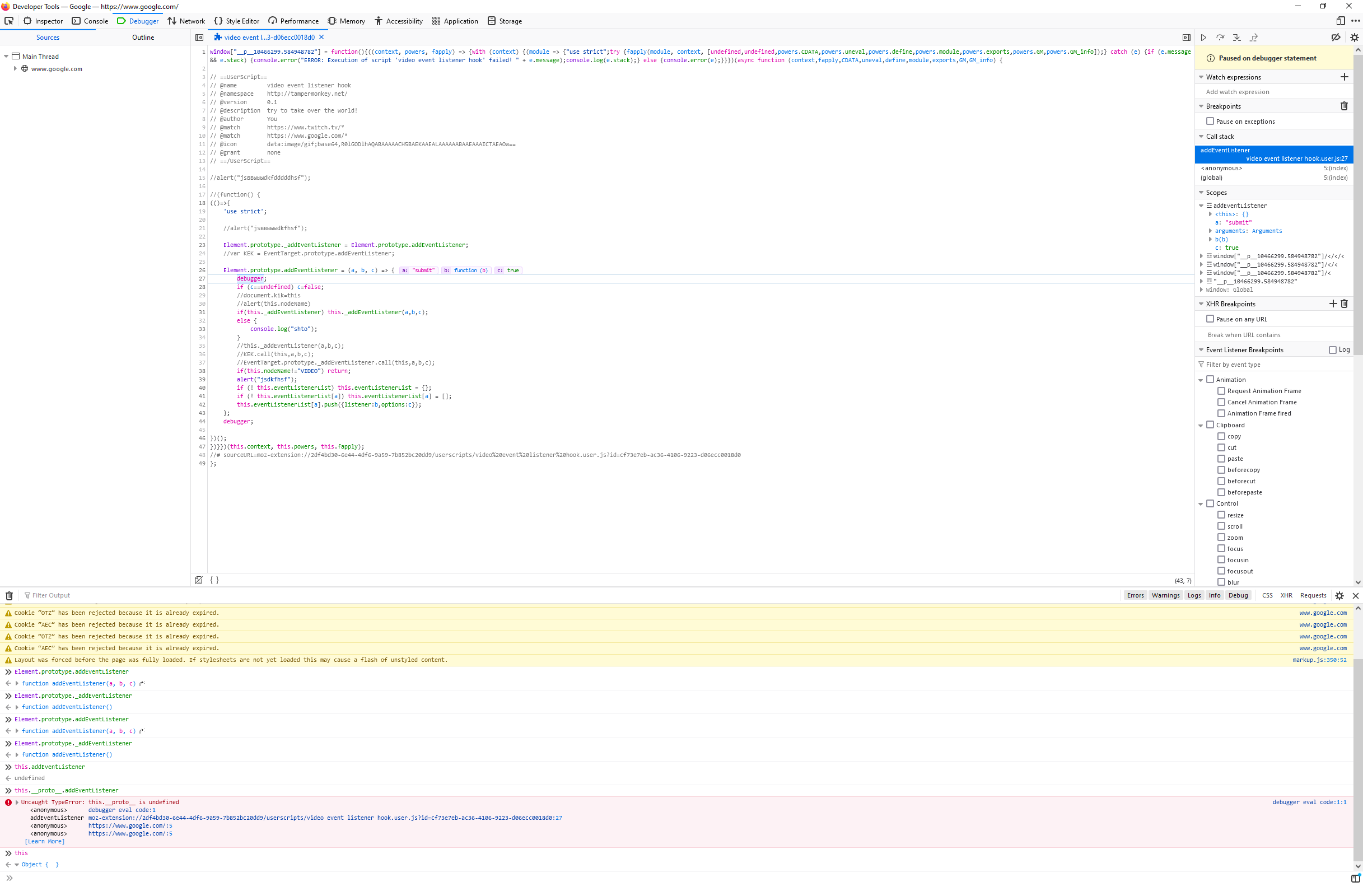Viewport: 1363px width, 896px height.
Task: Resume script execution in the debugger
Action: pos(1203,37)
